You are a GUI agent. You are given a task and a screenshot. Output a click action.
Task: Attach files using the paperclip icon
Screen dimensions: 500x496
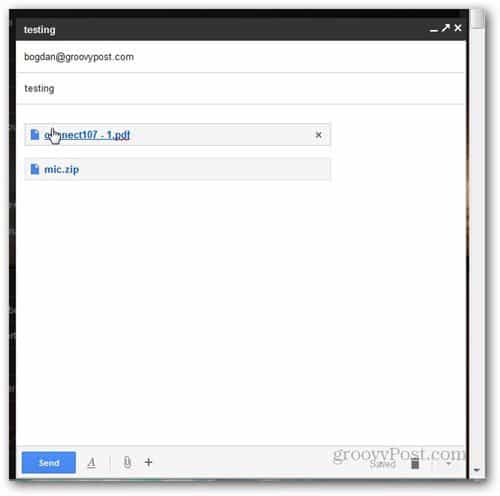(x=127, y=462)
